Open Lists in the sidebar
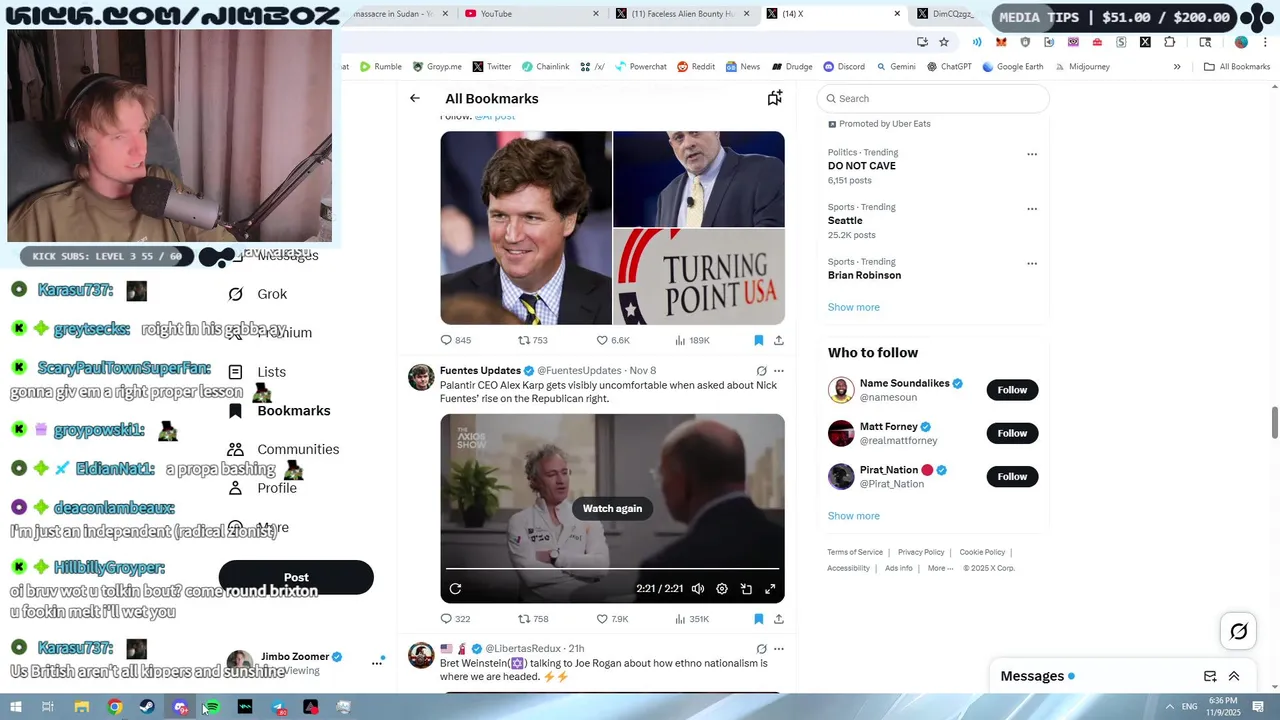The image size is (1280, 720). (258, 372)
